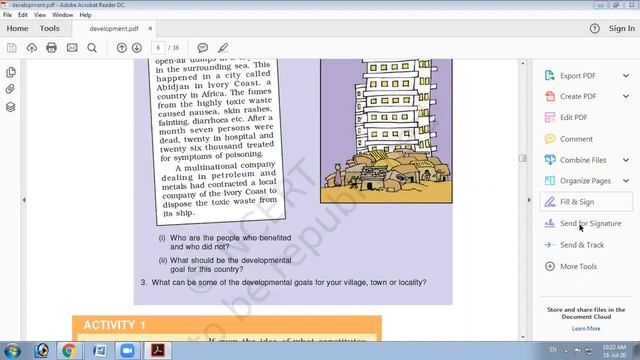The width and height of the screenshot is (640, 360).
Task: Select the highlight pen tool icon
Action: 223,48
